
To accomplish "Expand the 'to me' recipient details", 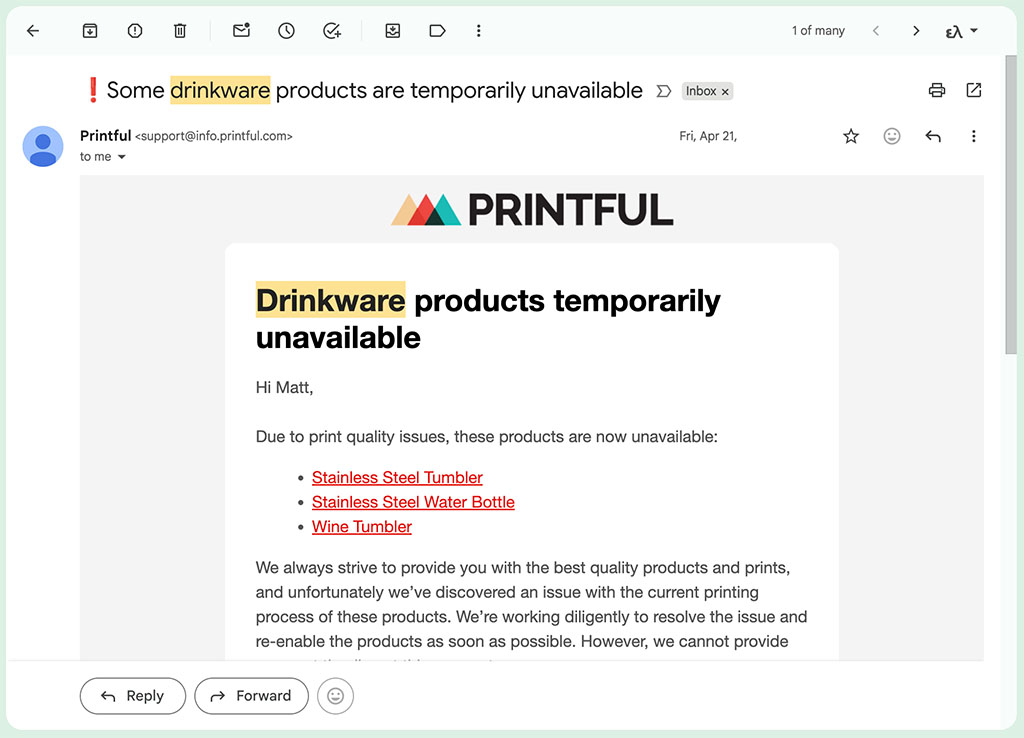I will pos(121,156).
